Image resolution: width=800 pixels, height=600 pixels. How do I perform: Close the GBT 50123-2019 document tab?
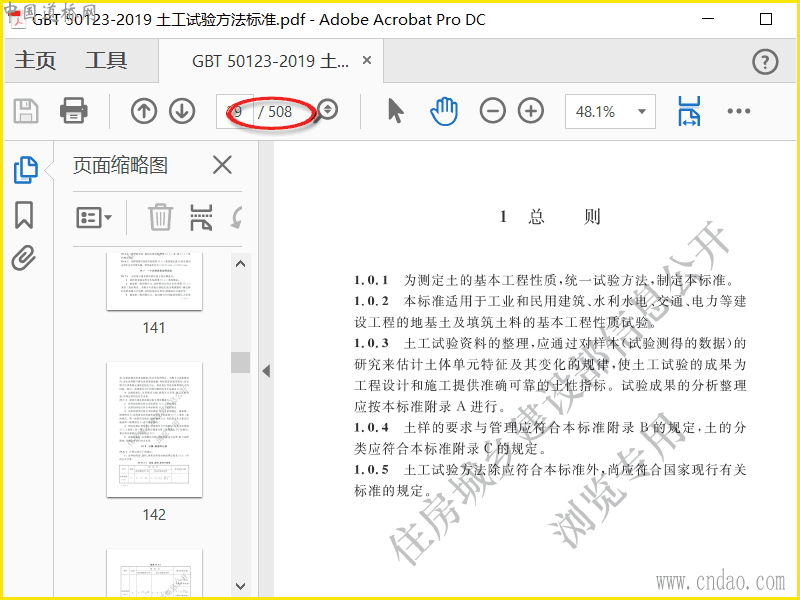[x=366, y=60]
